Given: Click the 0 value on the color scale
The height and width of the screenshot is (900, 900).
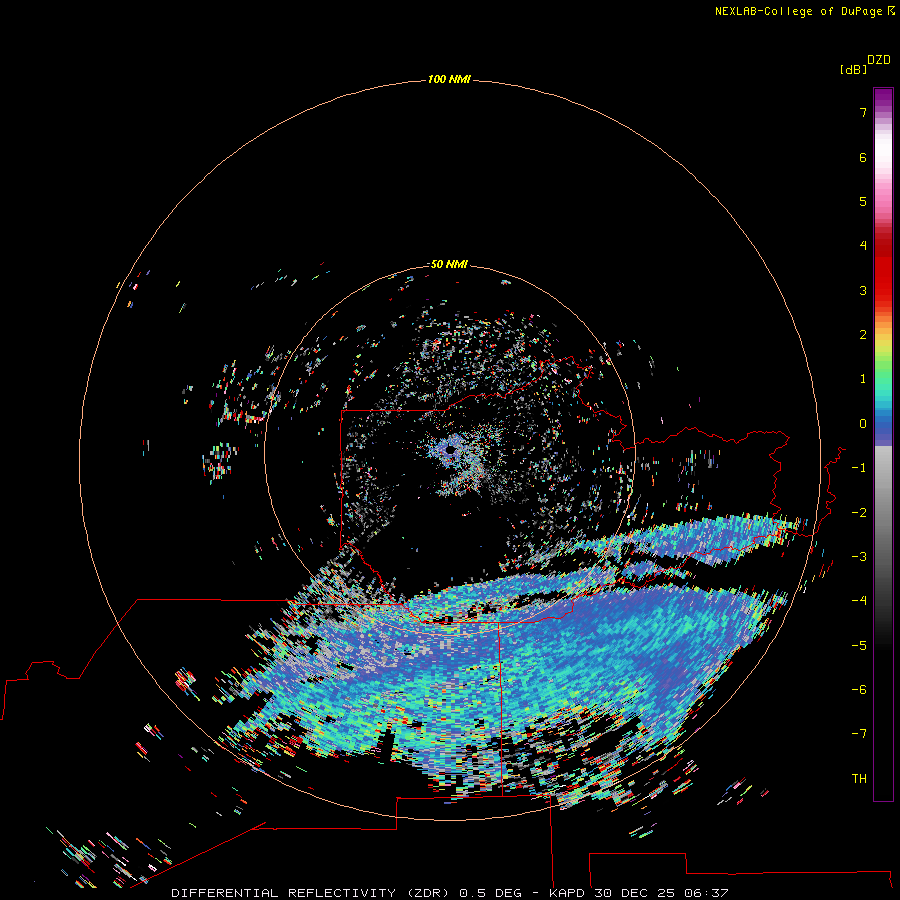Looking at the screenshot, I should (x=863, y=424).
